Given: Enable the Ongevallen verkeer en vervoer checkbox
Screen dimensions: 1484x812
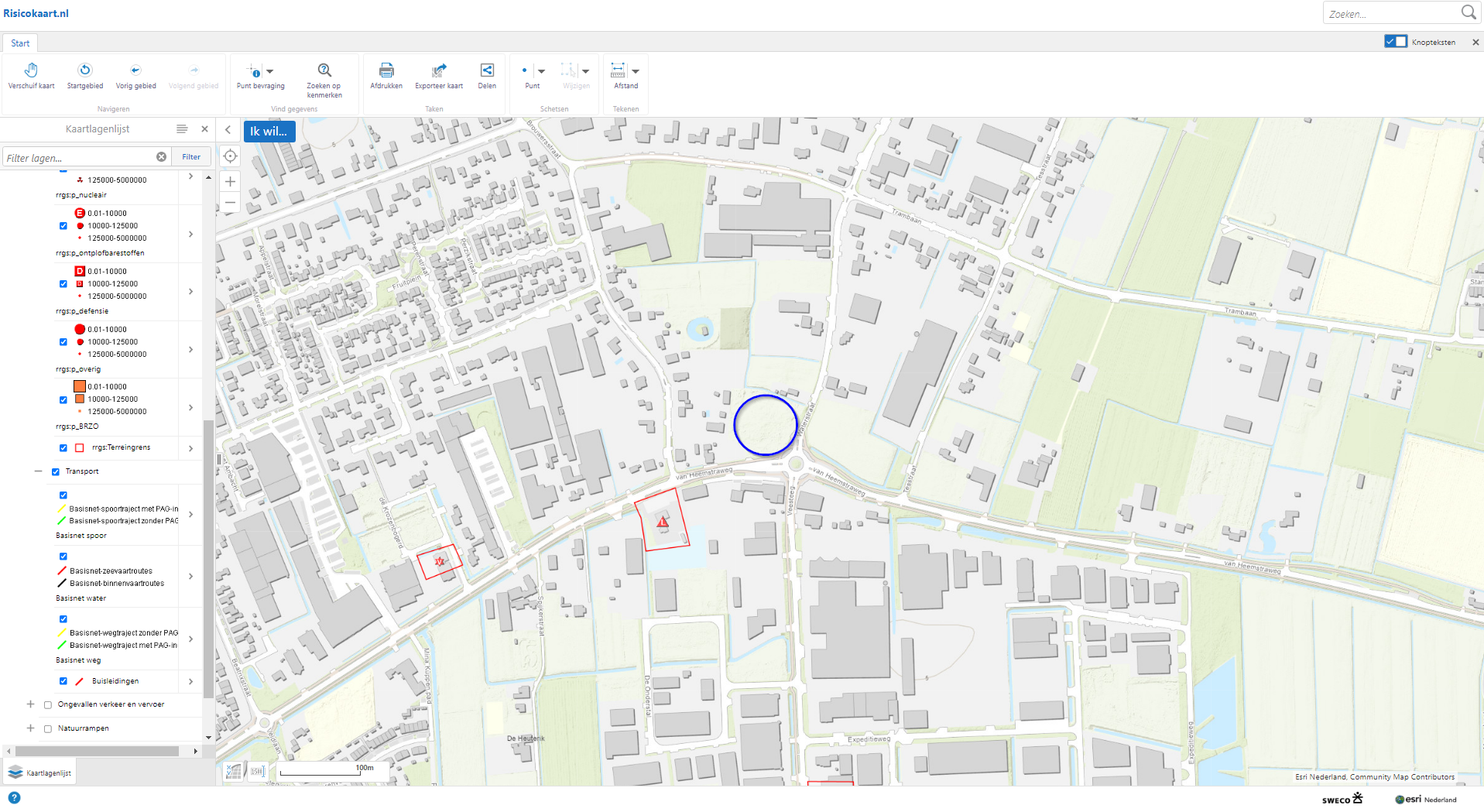Looking at the screenshot, I should (48, 705).
